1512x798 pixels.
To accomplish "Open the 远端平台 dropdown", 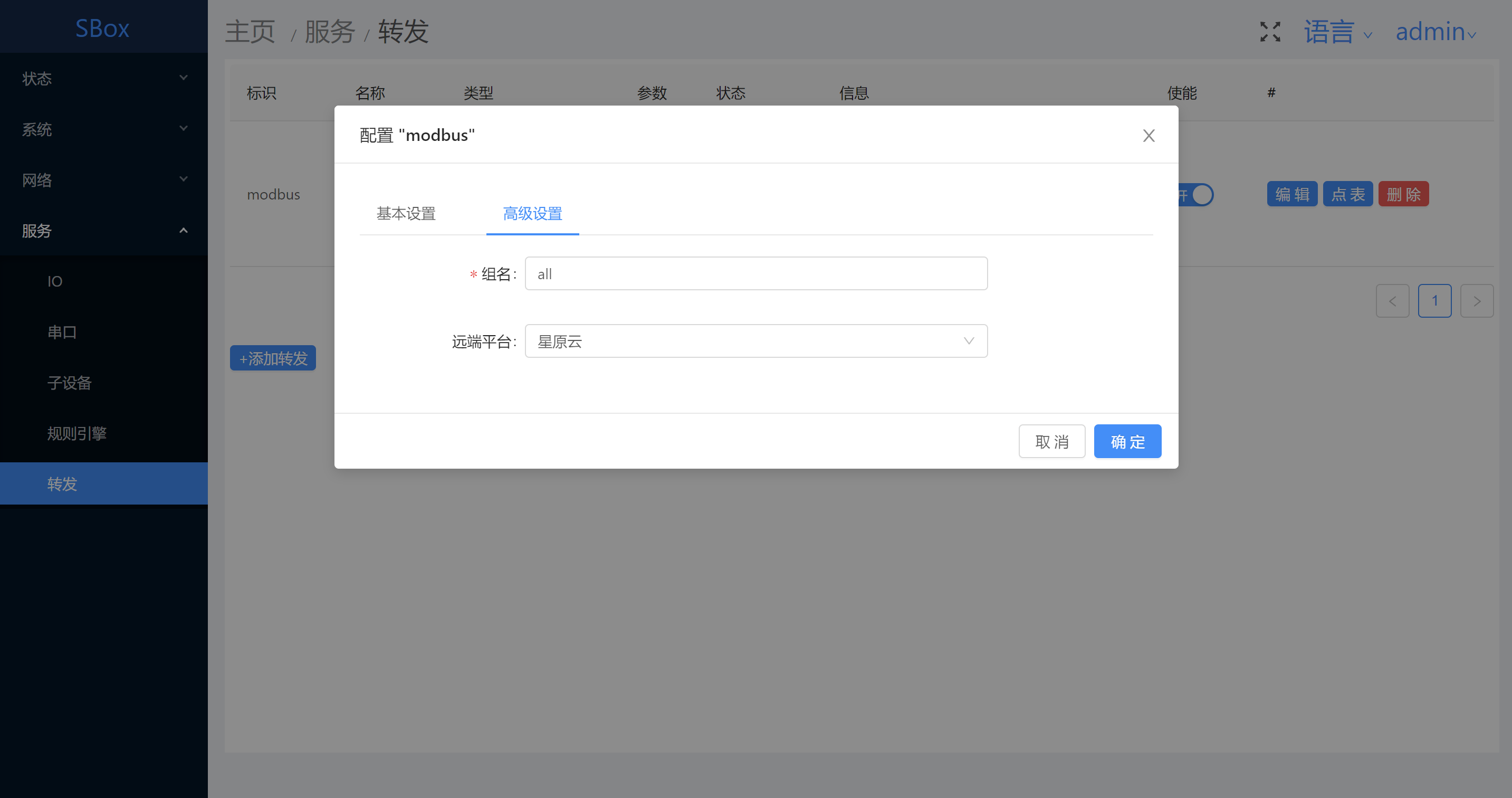I will point(755,341).
